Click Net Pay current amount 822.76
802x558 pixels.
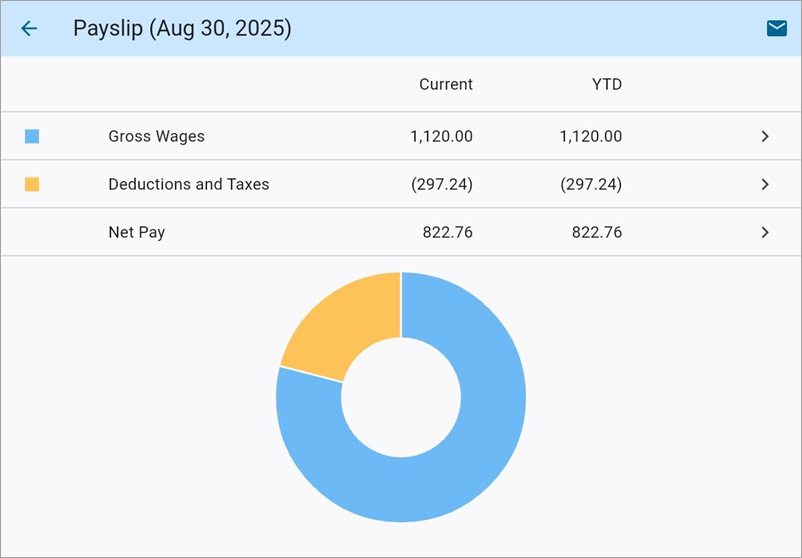pos(447,232)
